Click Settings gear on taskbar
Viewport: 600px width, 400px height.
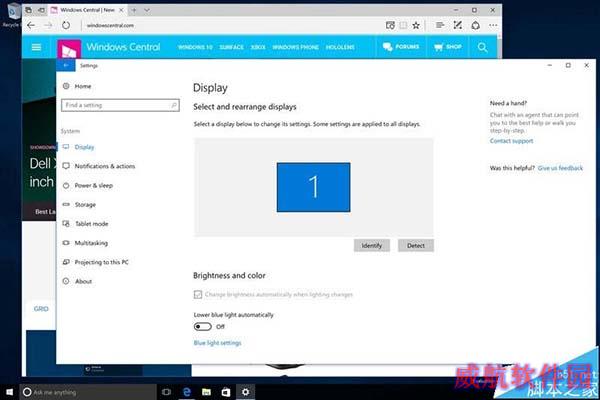[245, 392]
